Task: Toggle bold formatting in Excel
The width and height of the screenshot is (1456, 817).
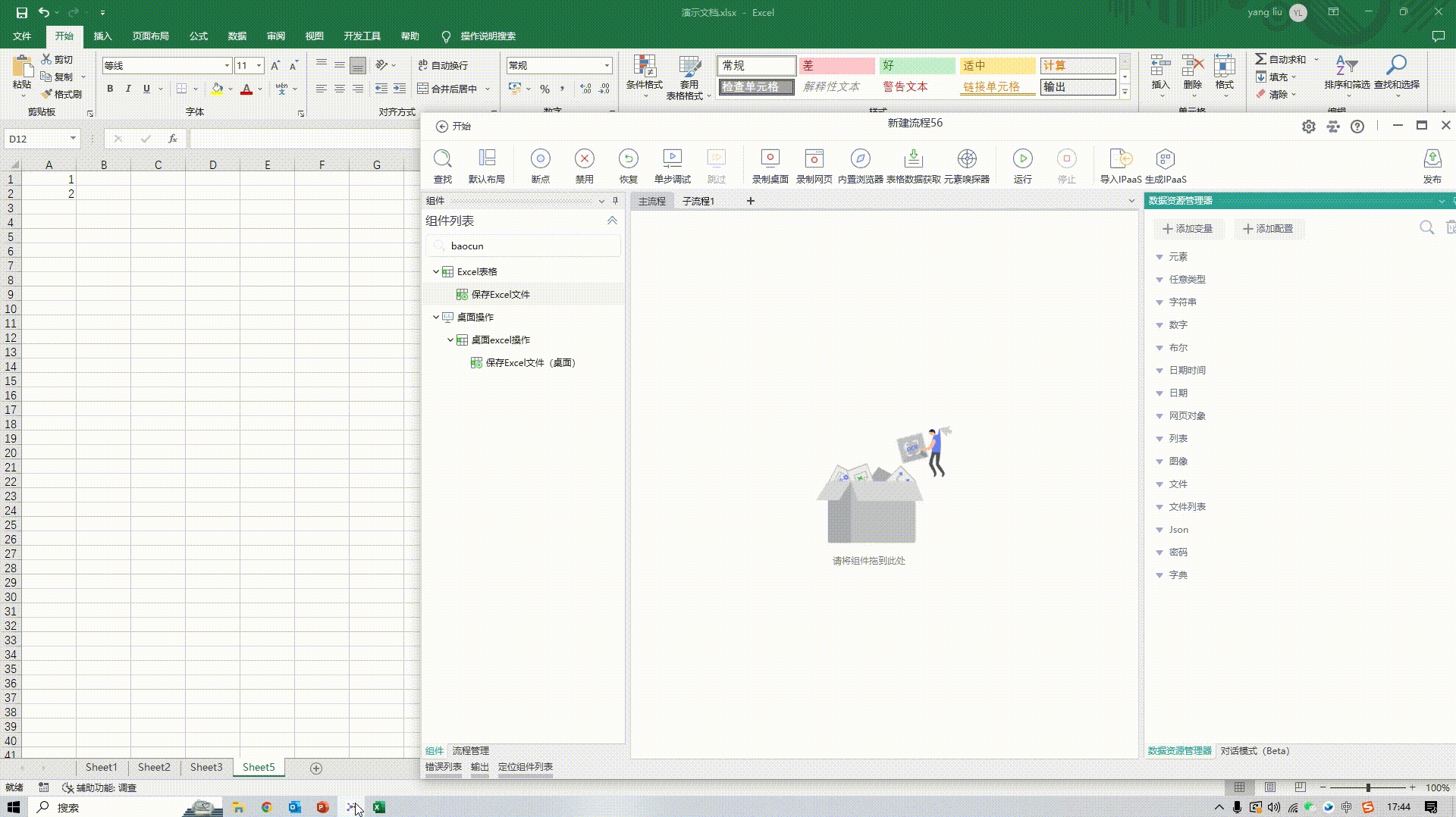Action: pos(110,89)
